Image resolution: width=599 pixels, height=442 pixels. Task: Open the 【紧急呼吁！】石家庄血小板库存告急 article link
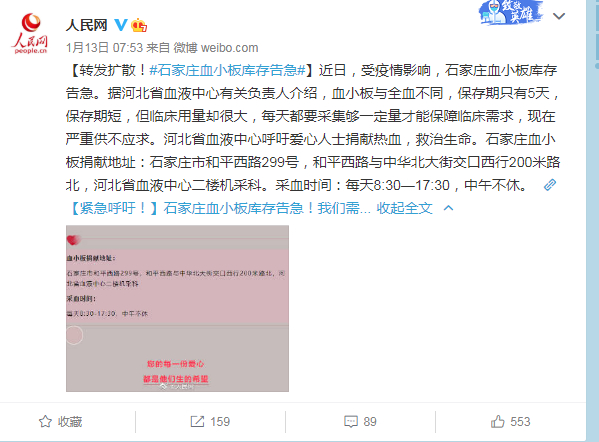click(219, 208)
